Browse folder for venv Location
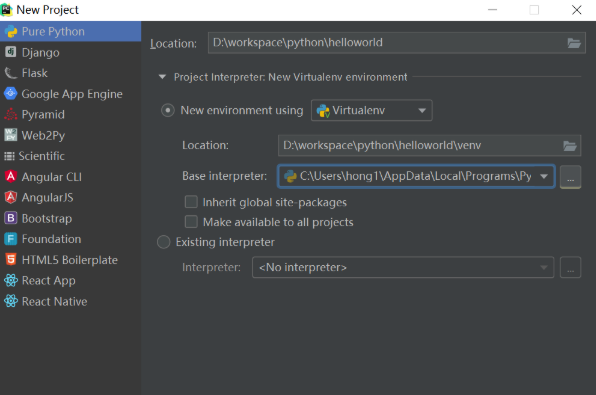 [569, 146]
